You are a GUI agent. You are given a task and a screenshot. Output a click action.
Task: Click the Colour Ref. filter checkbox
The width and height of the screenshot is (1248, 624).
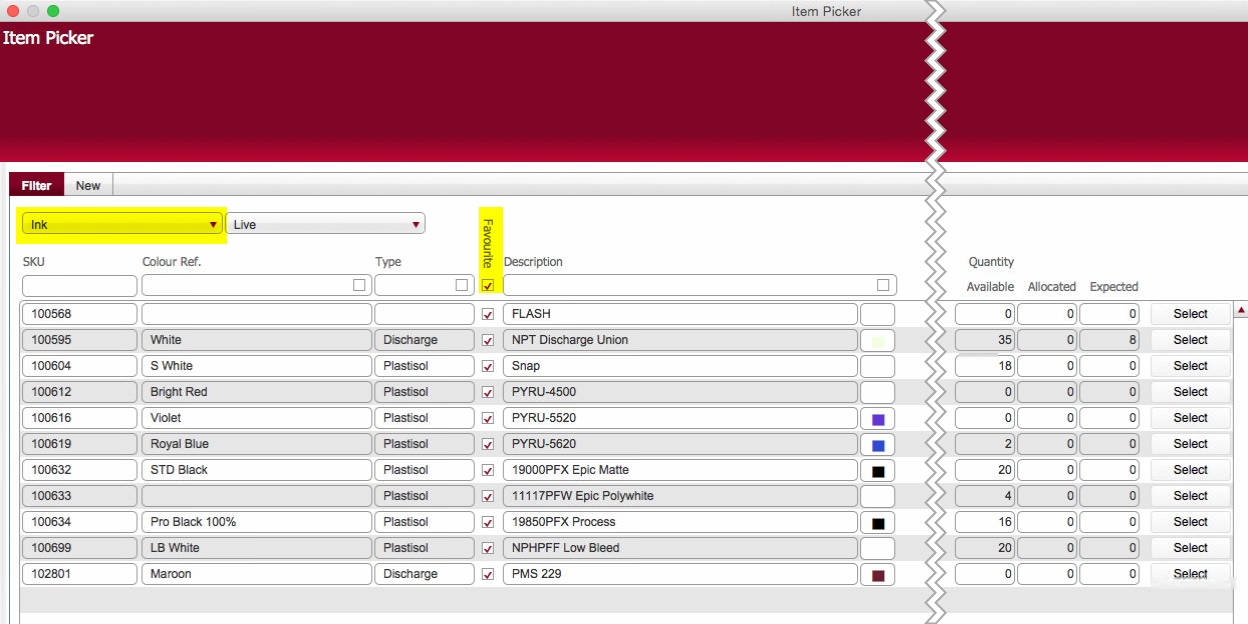tap(359, 285)
